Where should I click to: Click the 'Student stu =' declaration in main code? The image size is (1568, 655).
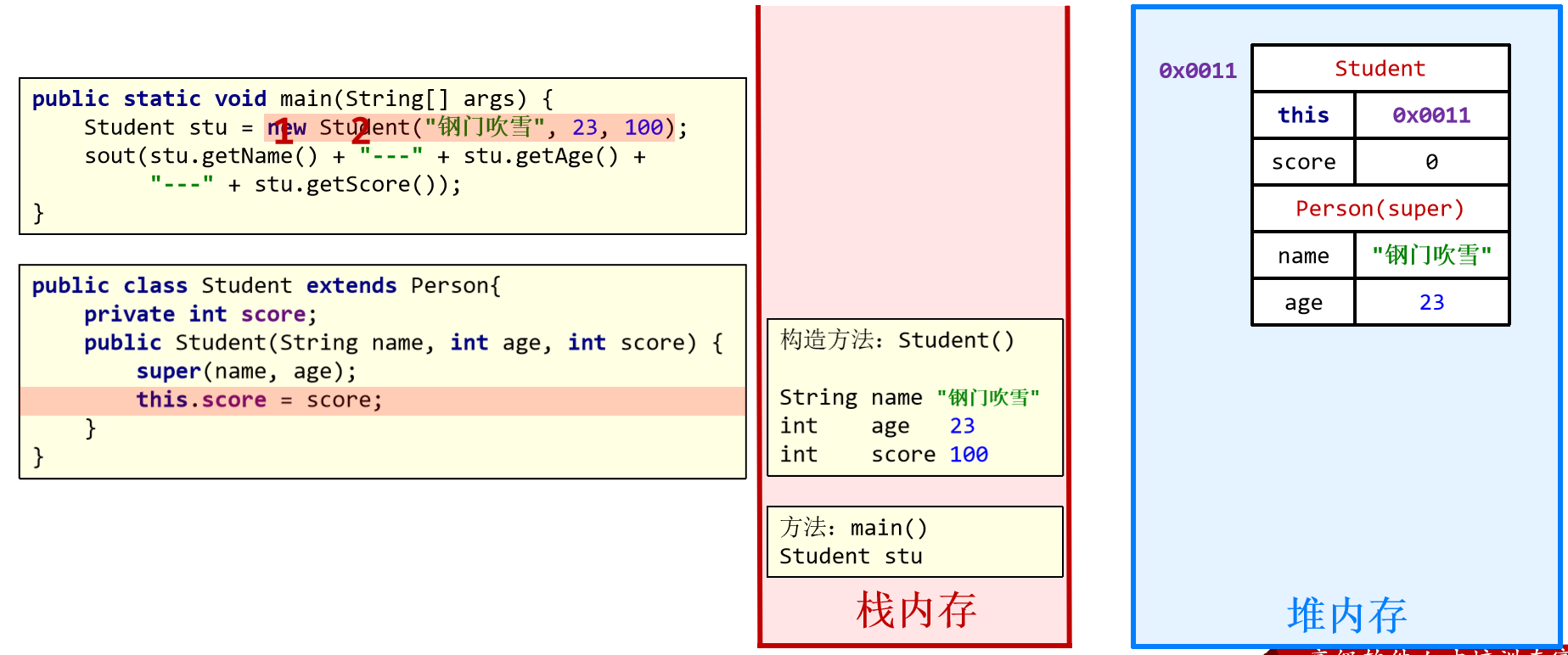coord(169,128)
